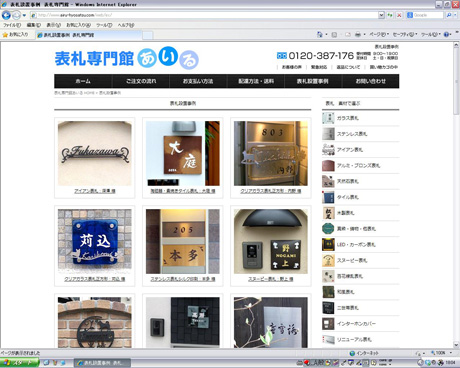
Task: Expand the zoom level 100% dropdown
Action: [451, 353]
